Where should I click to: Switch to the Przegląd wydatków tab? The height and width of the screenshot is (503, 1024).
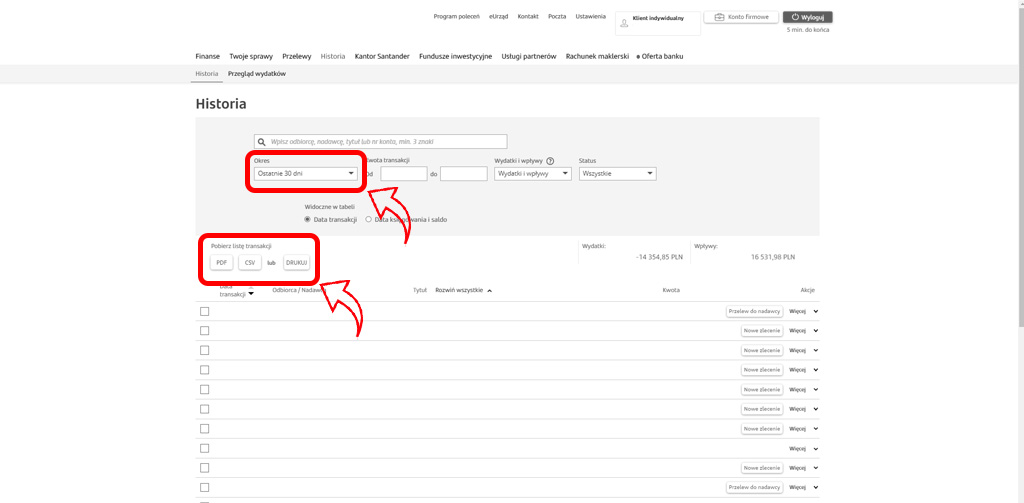(x=257, y=74)
